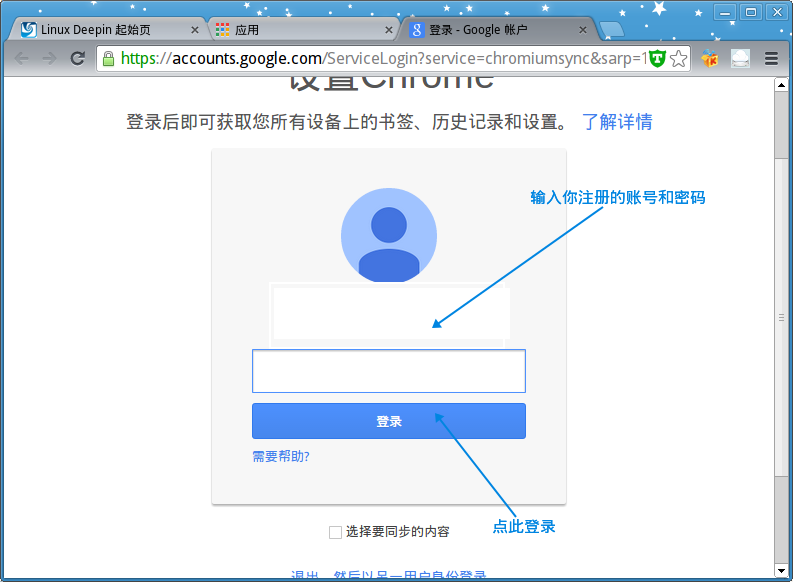The height and width of the screenshot is (582, 793).
Task: Click the blue 登录 button
Action: [x=389, y=421]
